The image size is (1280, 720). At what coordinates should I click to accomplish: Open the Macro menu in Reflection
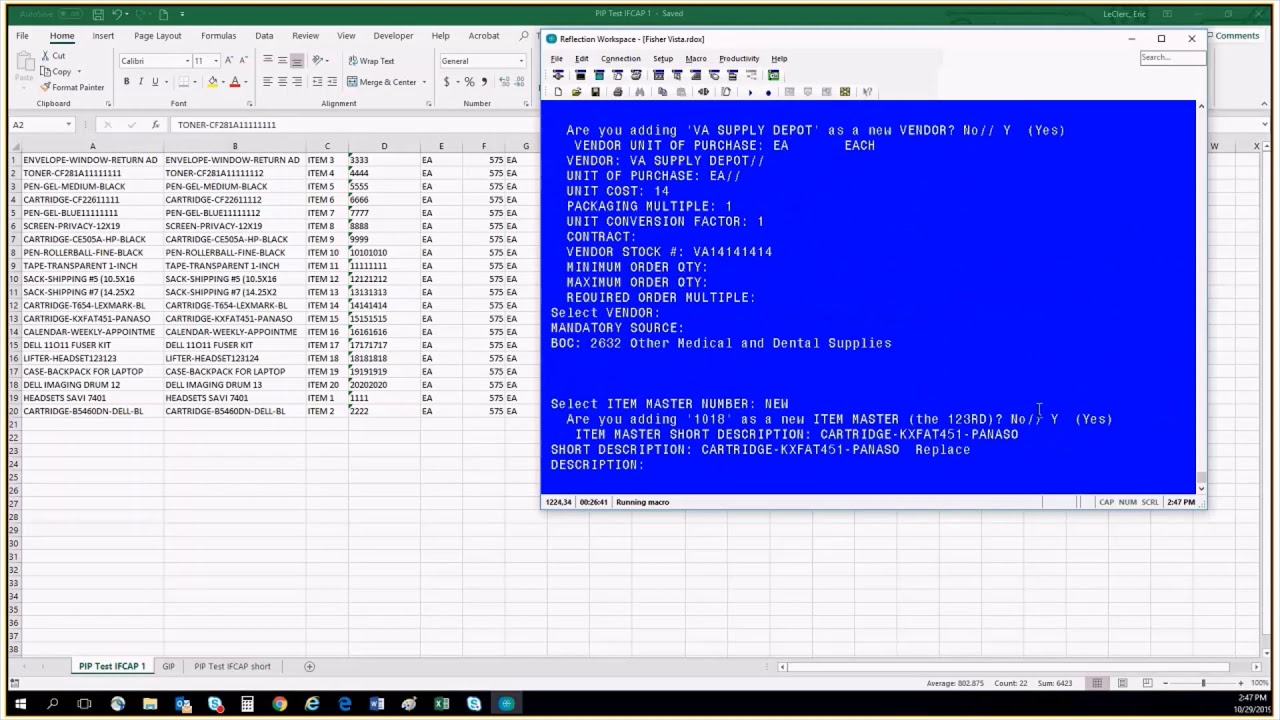(696, 59)
